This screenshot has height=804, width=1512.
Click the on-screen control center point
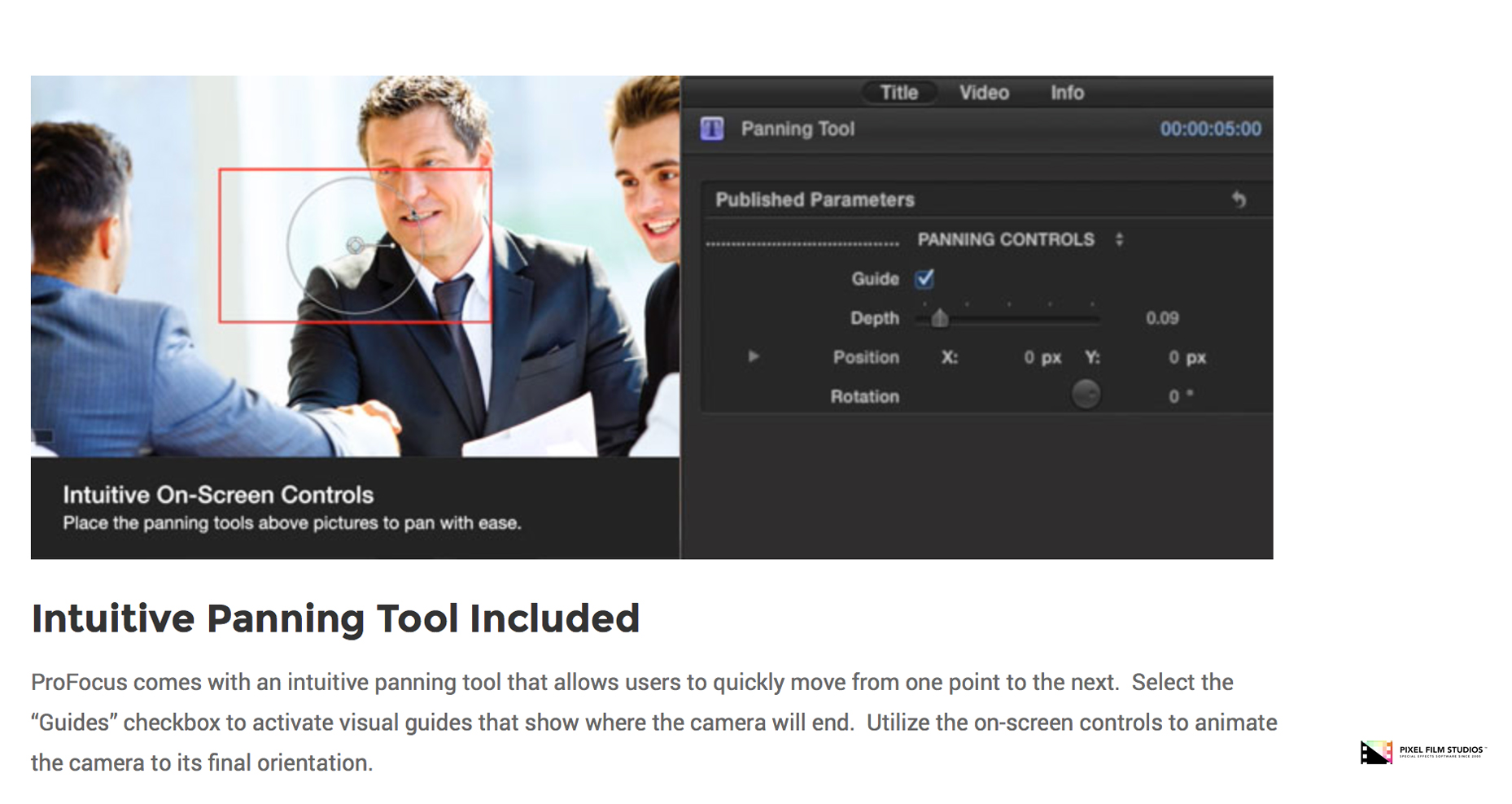[356, 245]
